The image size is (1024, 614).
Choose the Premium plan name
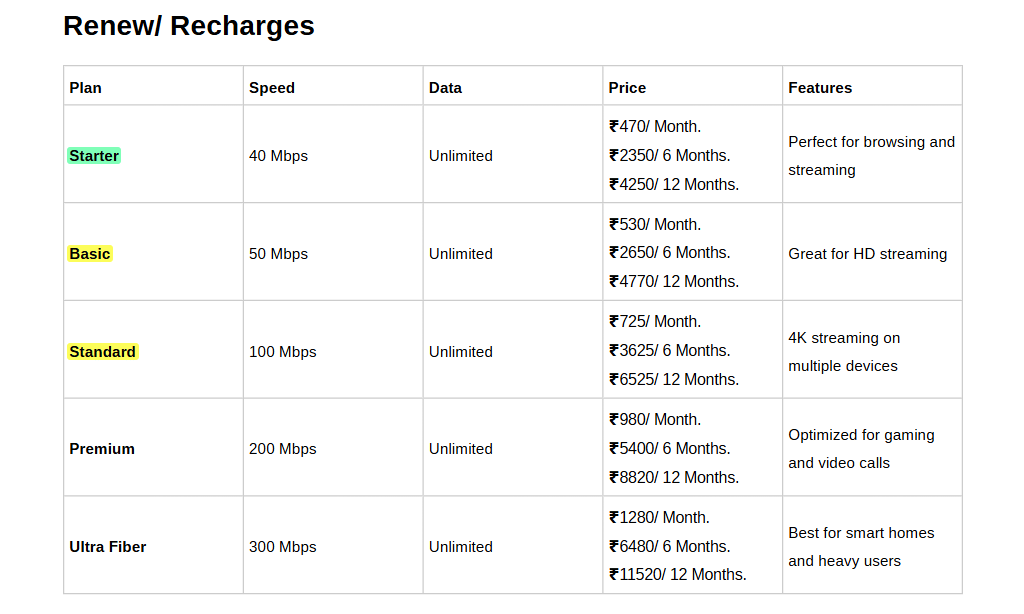point(102,449)
